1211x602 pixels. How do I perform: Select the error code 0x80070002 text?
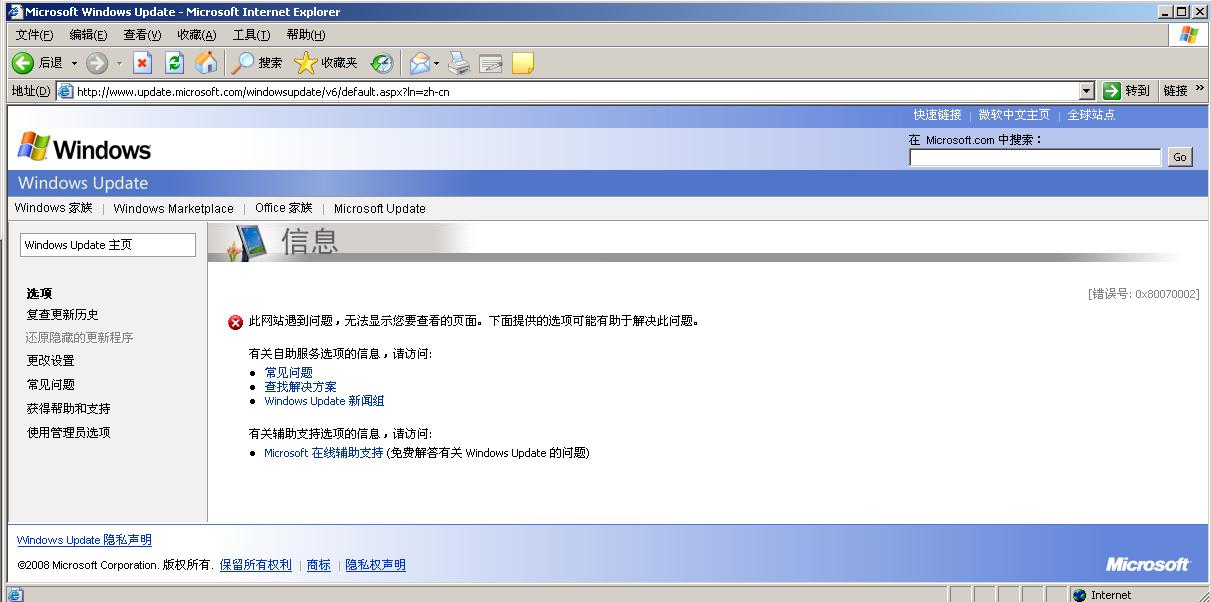tap(1144, 294)
